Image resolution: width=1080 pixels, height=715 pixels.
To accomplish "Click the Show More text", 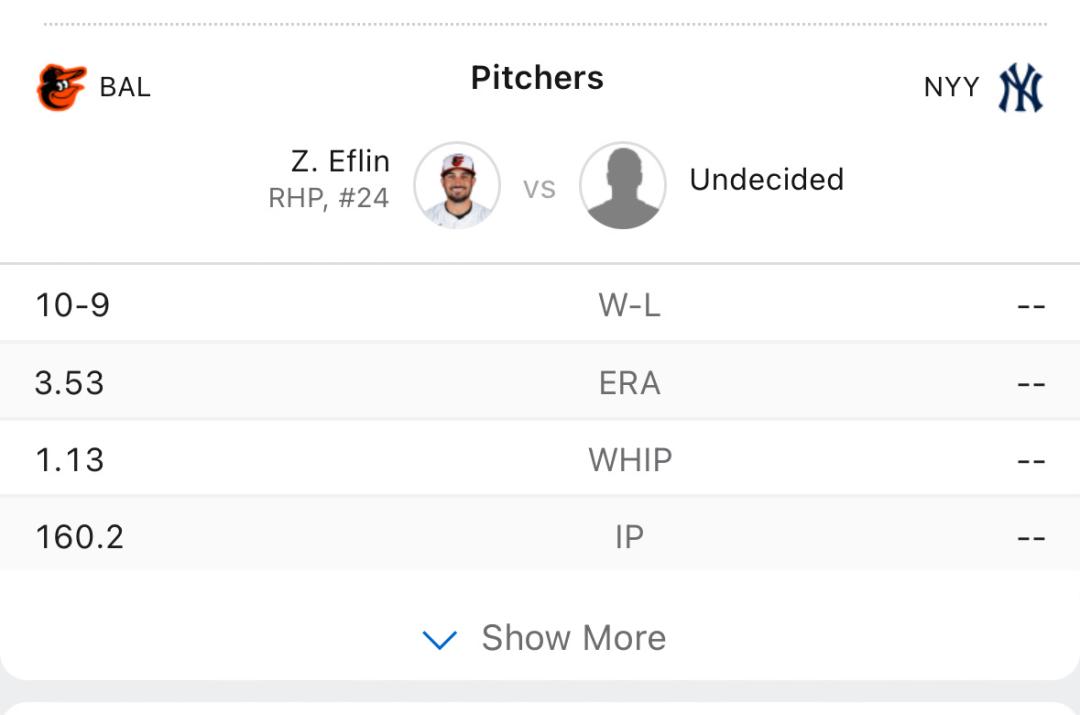I will tap(574, 638).
